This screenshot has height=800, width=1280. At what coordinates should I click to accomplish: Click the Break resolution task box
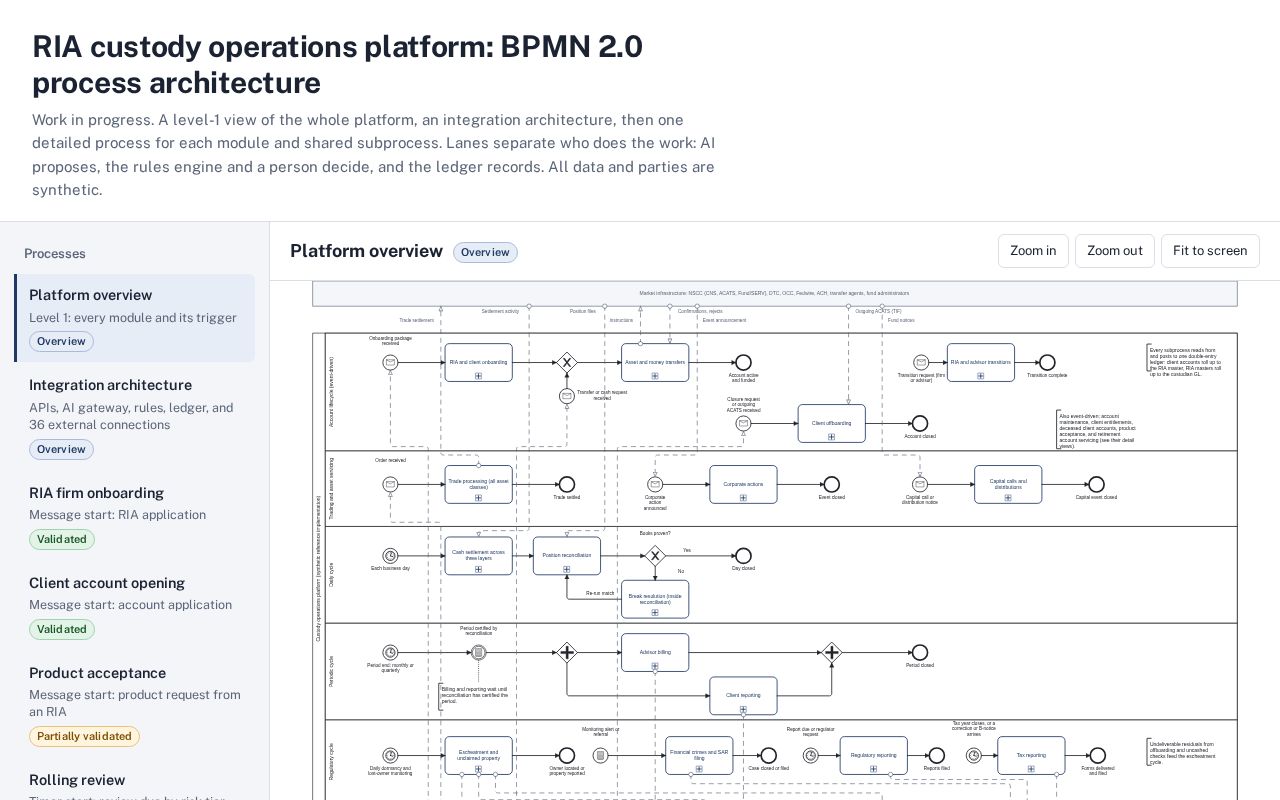pyautogui.click(x=655, y=599)
